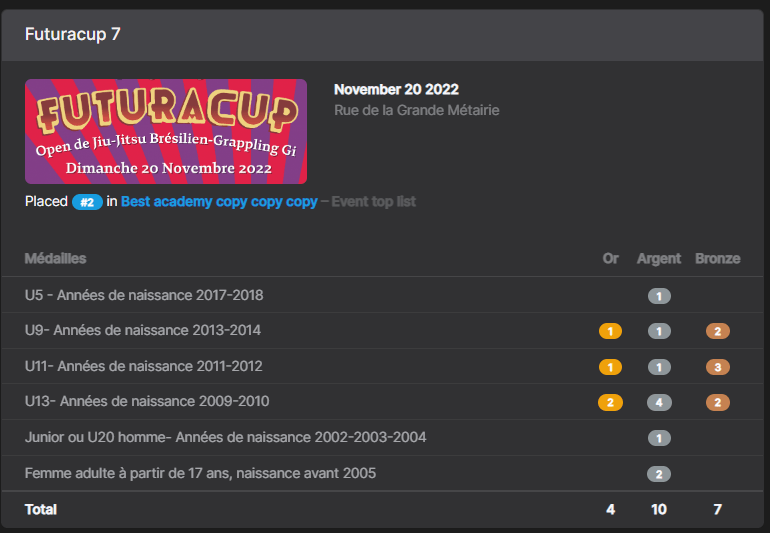The height and width of the screenshot is (533, 770).
Task: Click the U11 gold medal badge
Action: coord(610,367)
